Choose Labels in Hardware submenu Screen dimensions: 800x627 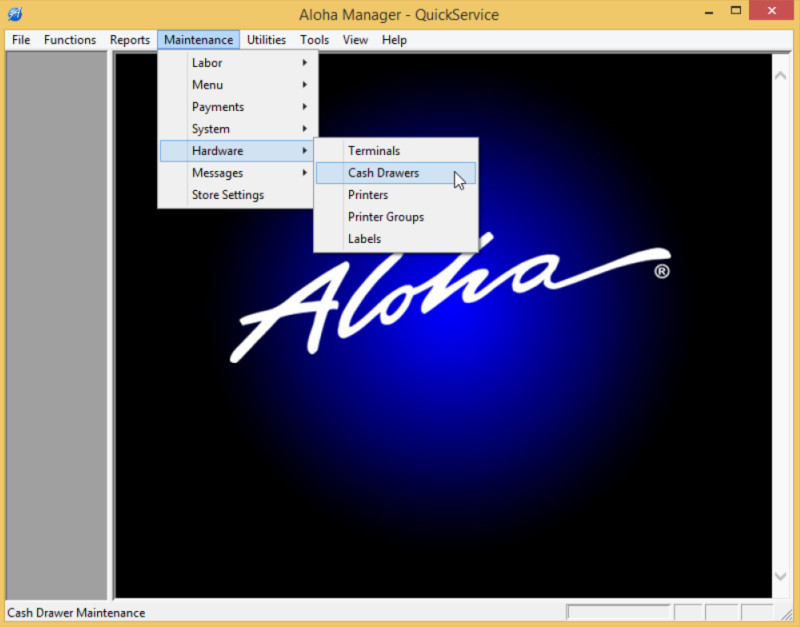coord(396,239)
